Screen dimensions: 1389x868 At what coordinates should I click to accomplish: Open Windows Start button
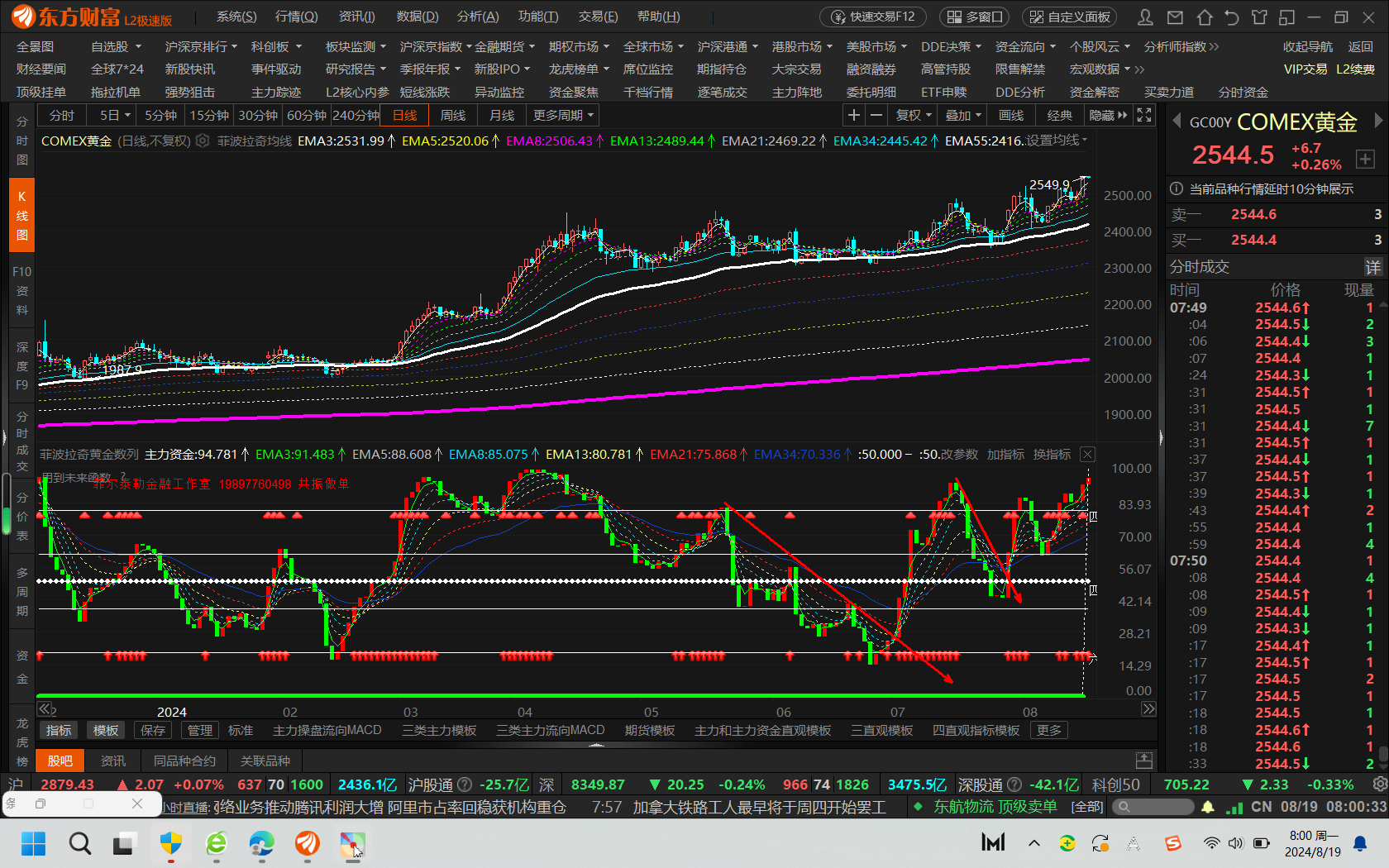(x=34, y=843)
